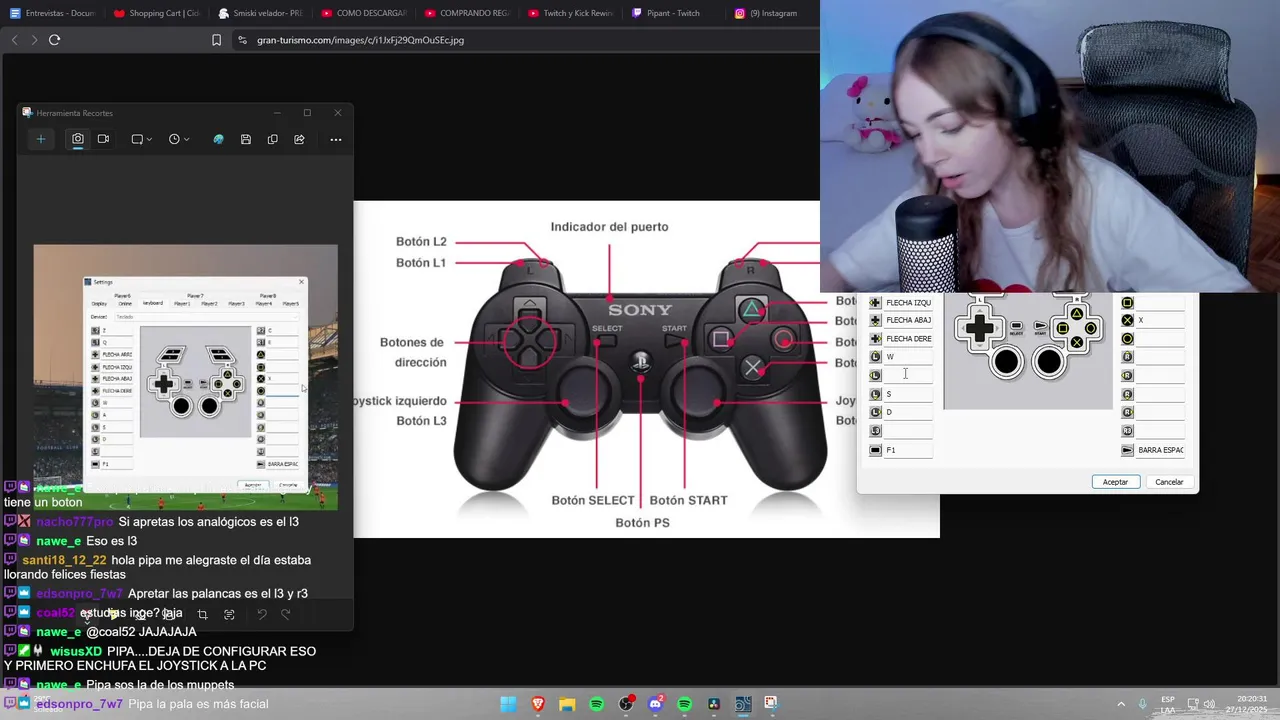Viewport: 1280px width, 720px height.
Task: Switch to the Smiski velador tab
Action: pos(260,13)
